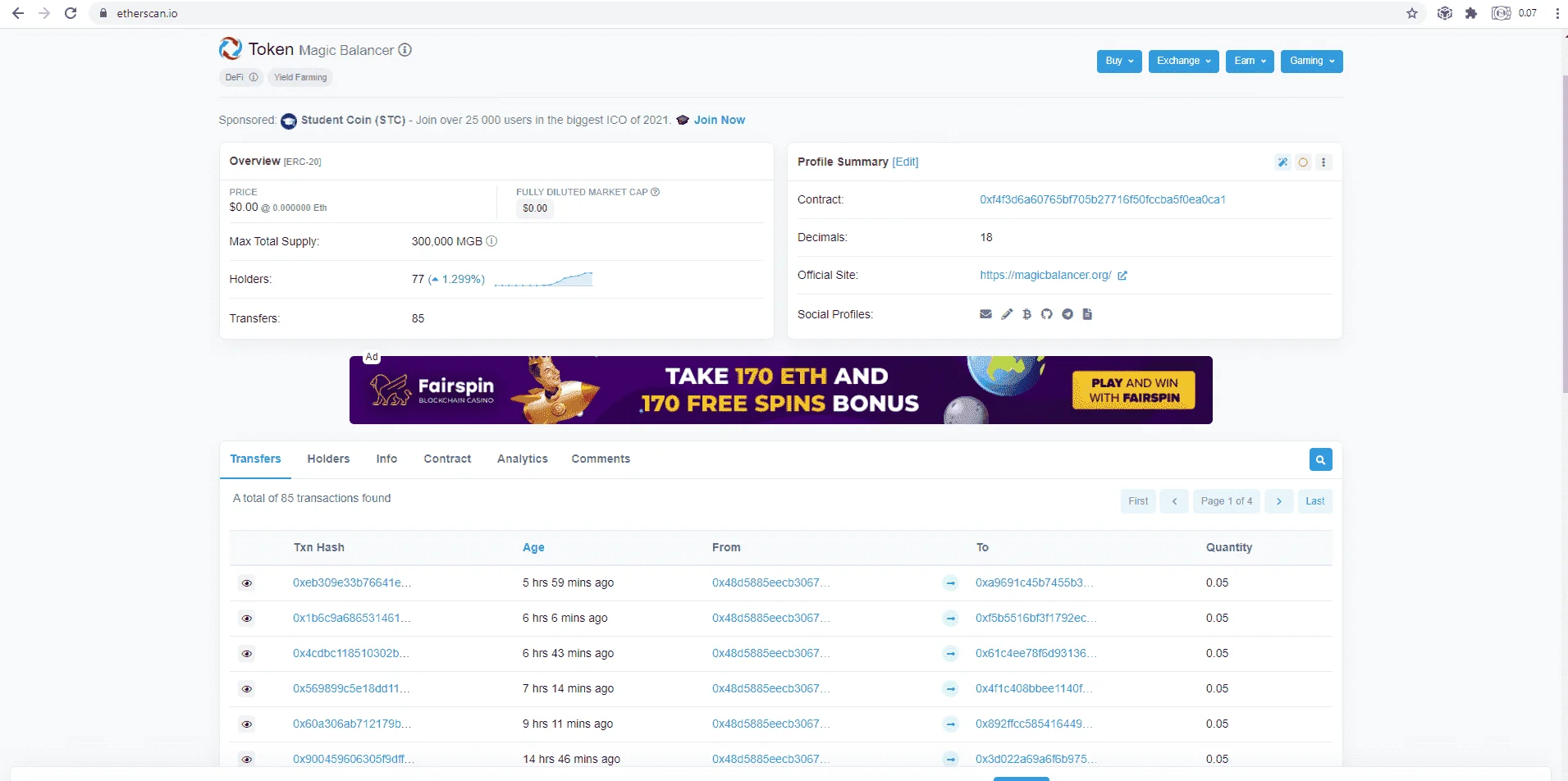Open the Comments tab
Image resolution: width=1568 pixels, height=781 pixels.
pos(601,459)
